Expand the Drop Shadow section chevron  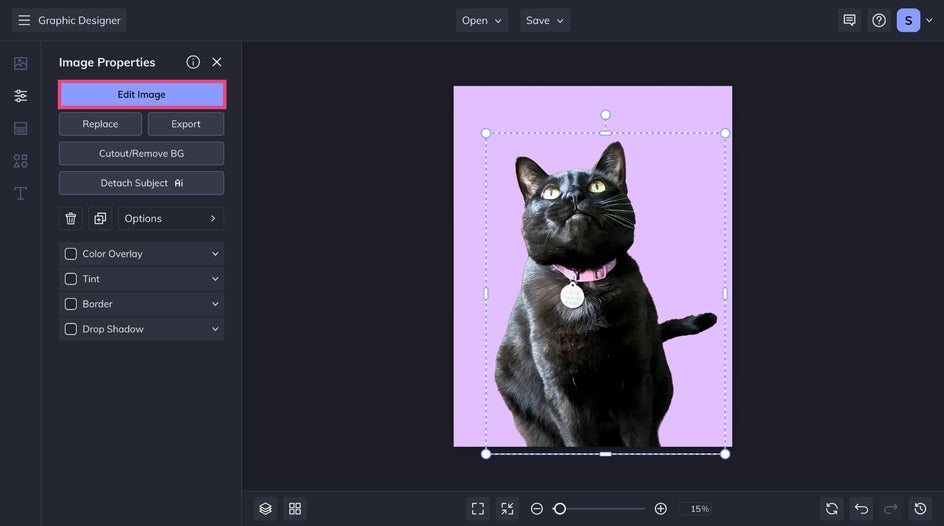[x=215, y=329]
